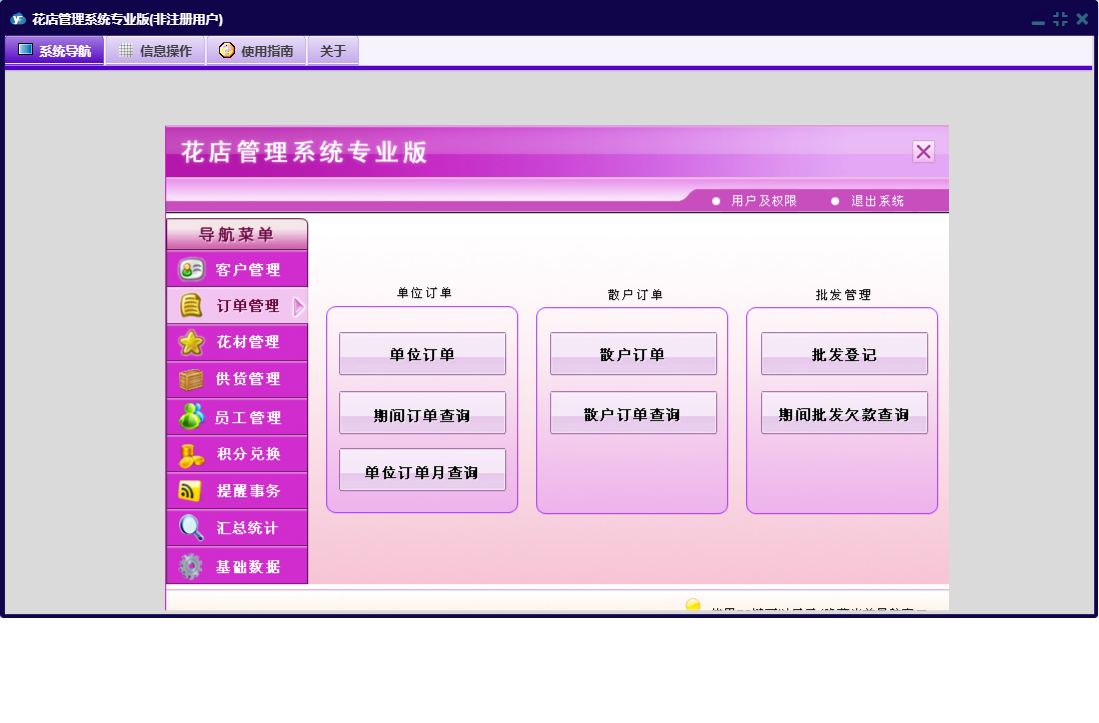Click the 单位订单 button

[422, 354]
